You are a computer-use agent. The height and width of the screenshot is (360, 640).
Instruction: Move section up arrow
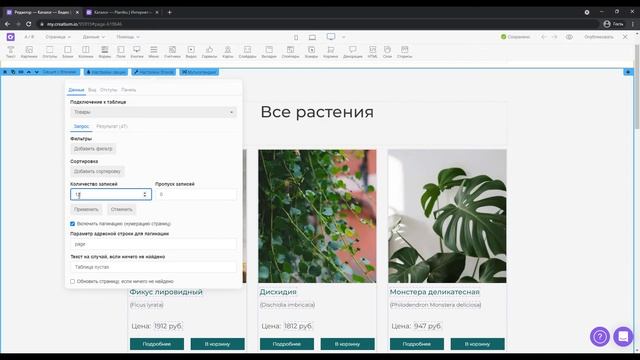pos(29,72)
